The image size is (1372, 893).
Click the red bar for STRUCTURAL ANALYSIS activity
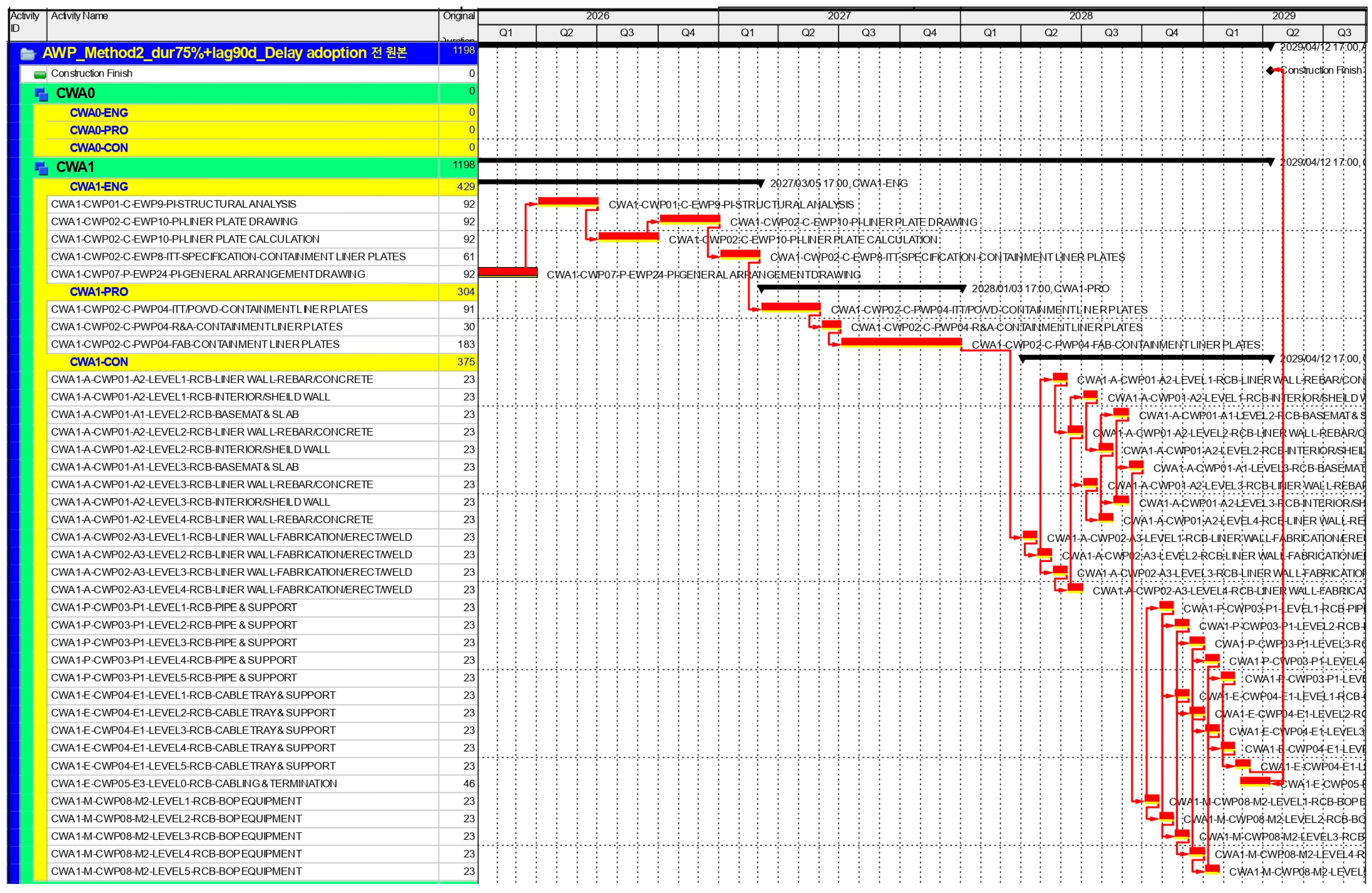(x=568, y=201)
